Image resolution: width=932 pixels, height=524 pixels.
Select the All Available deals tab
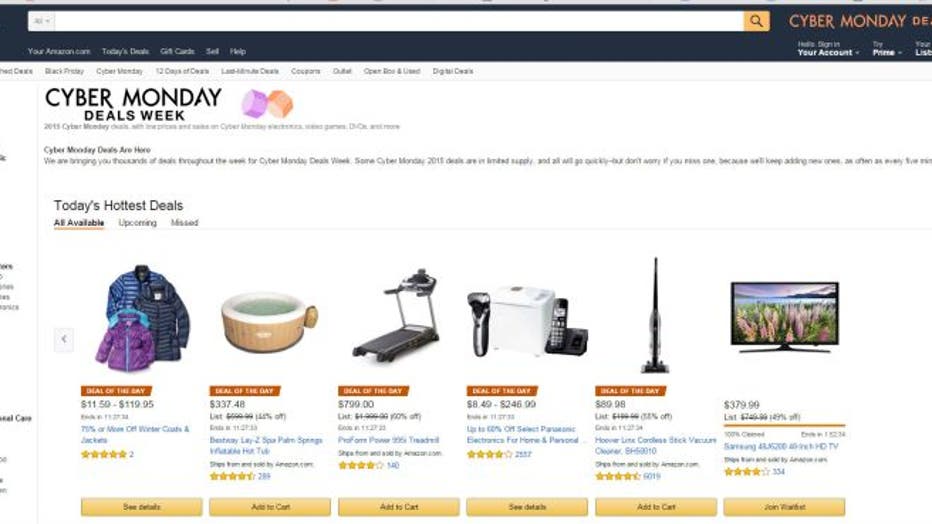pos(79,223)
